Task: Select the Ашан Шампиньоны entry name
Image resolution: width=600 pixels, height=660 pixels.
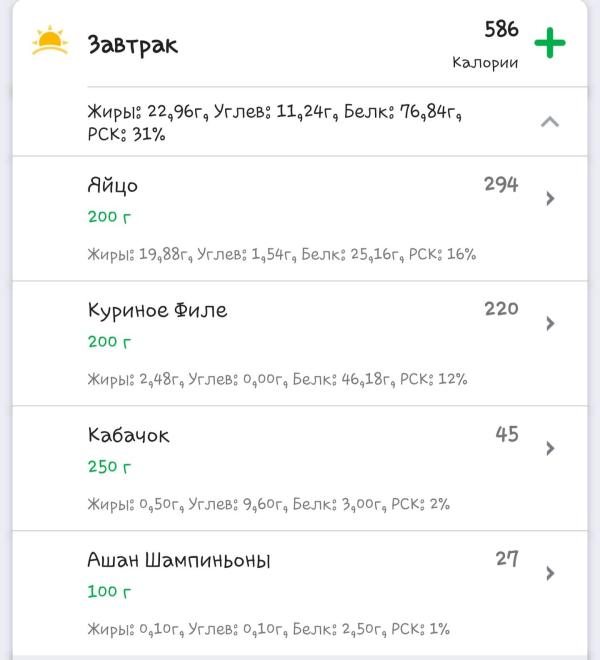Action: (x=179, y=560)
